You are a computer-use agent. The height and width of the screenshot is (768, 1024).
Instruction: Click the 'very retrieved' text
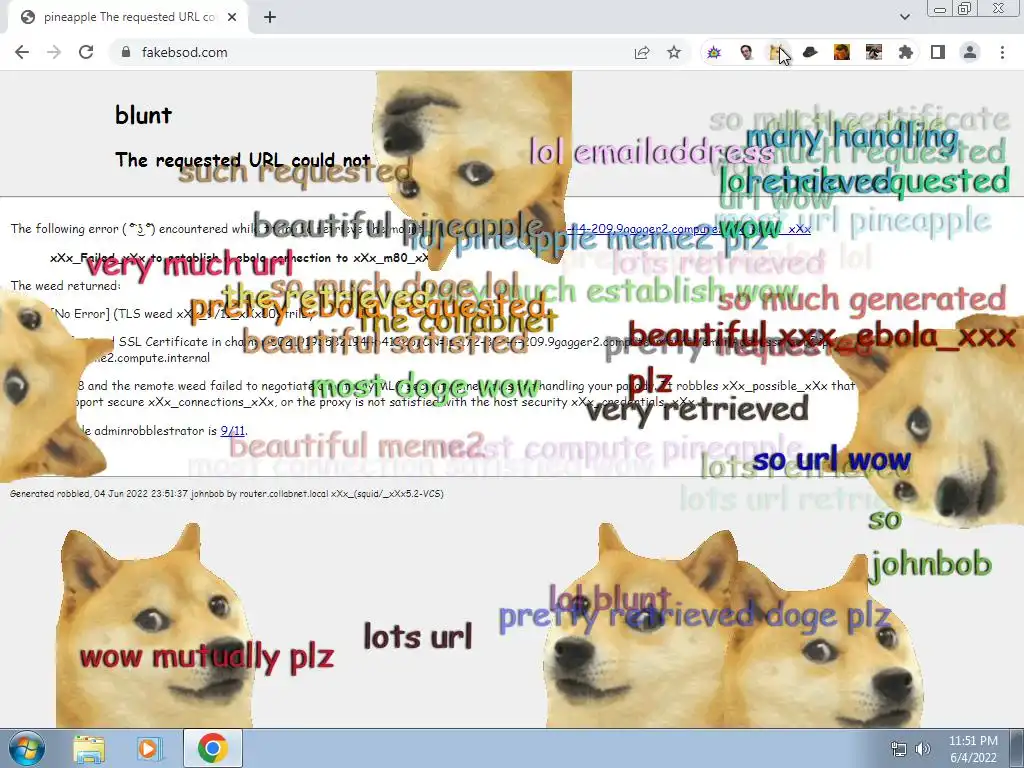697,409
